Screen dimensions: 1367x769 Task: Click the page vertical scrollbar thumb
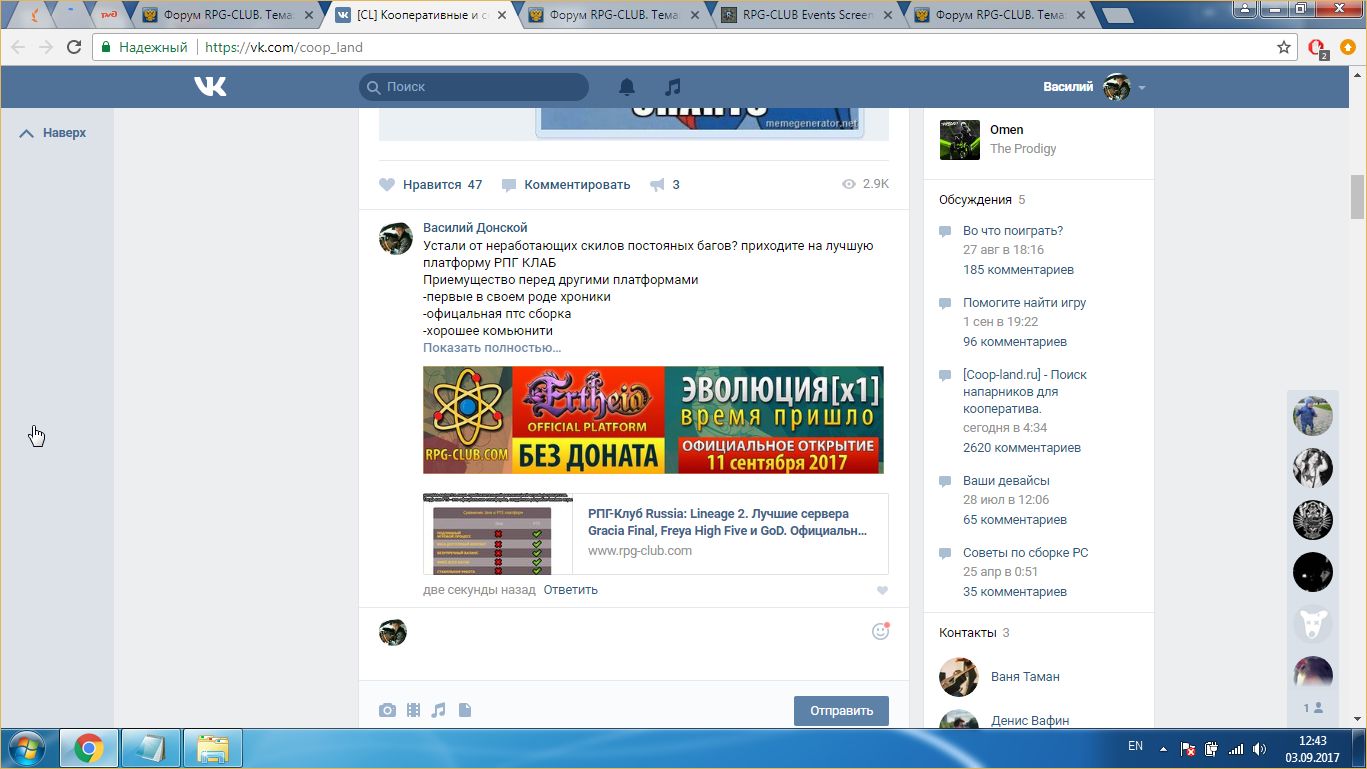coord(1357,196)
